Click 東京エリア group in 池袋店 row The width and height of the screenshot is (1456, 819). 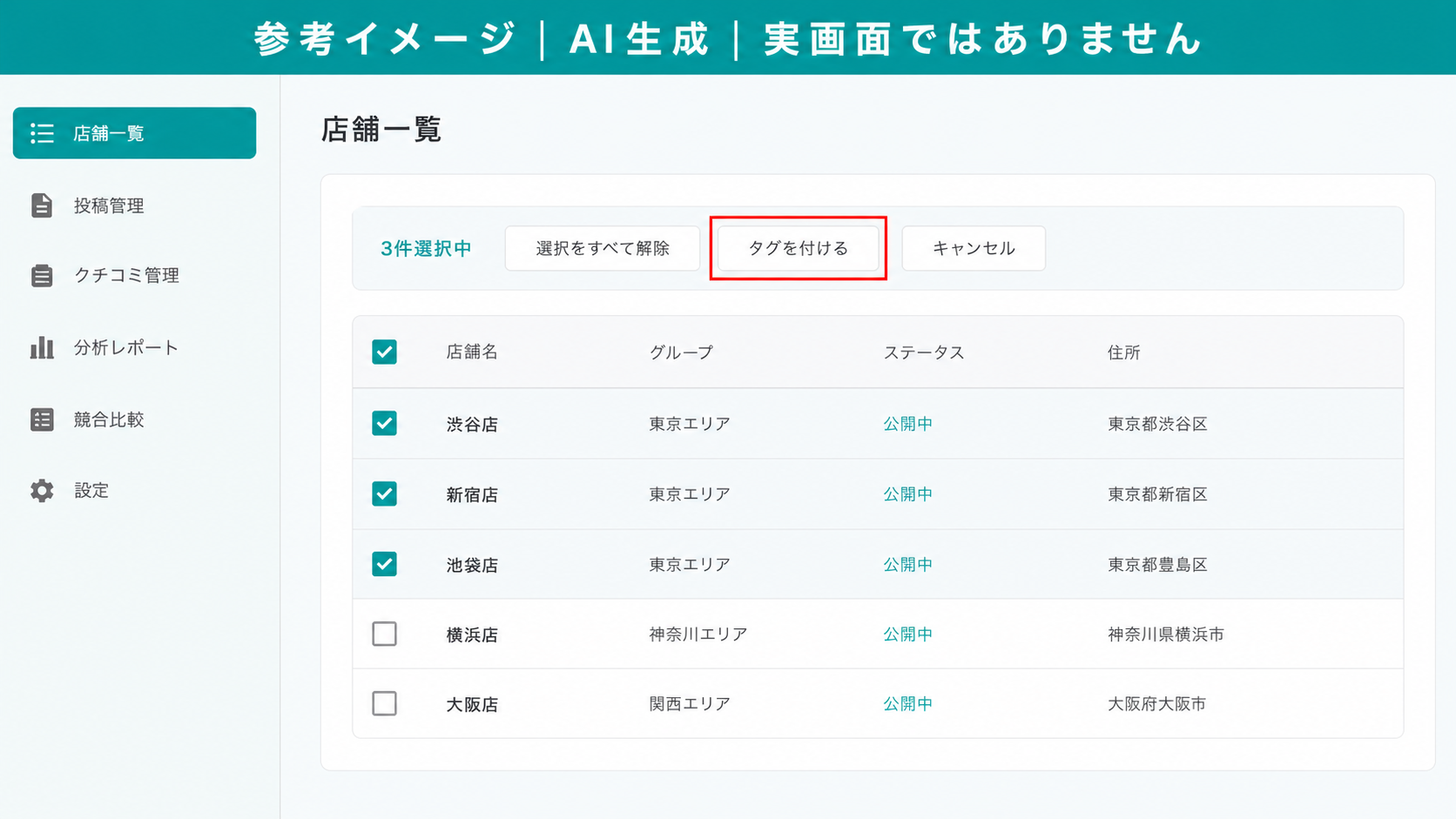coord(690,564)
